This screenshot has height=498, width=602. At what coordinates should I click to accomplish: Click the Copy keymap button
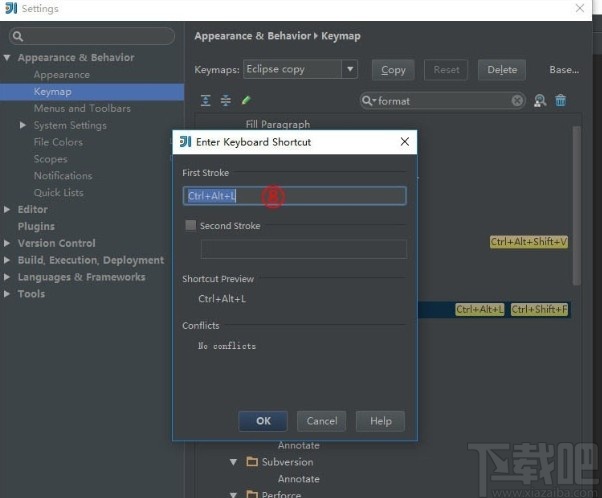point(393,70)
